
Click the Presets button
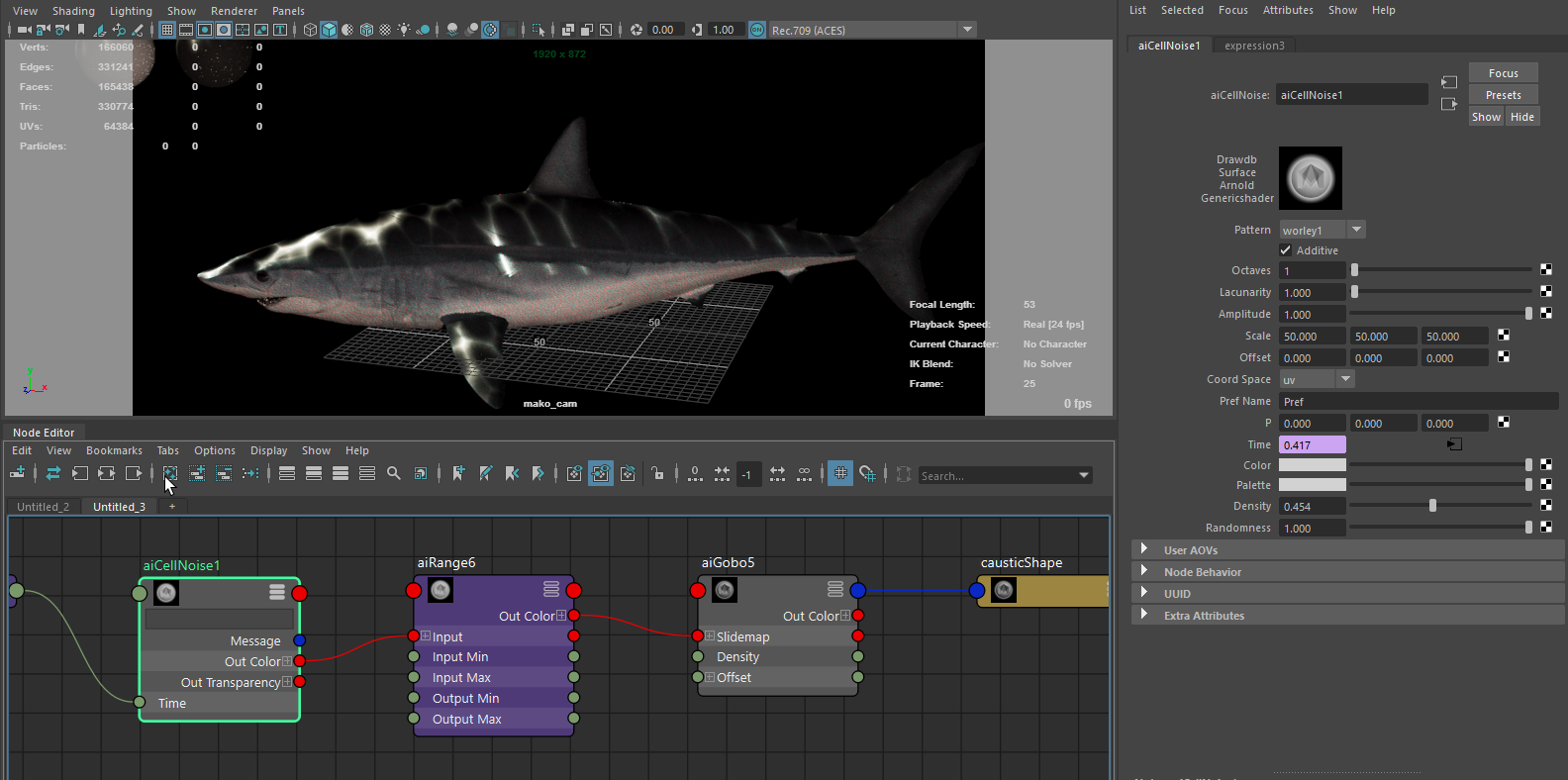coord(1503,95)
